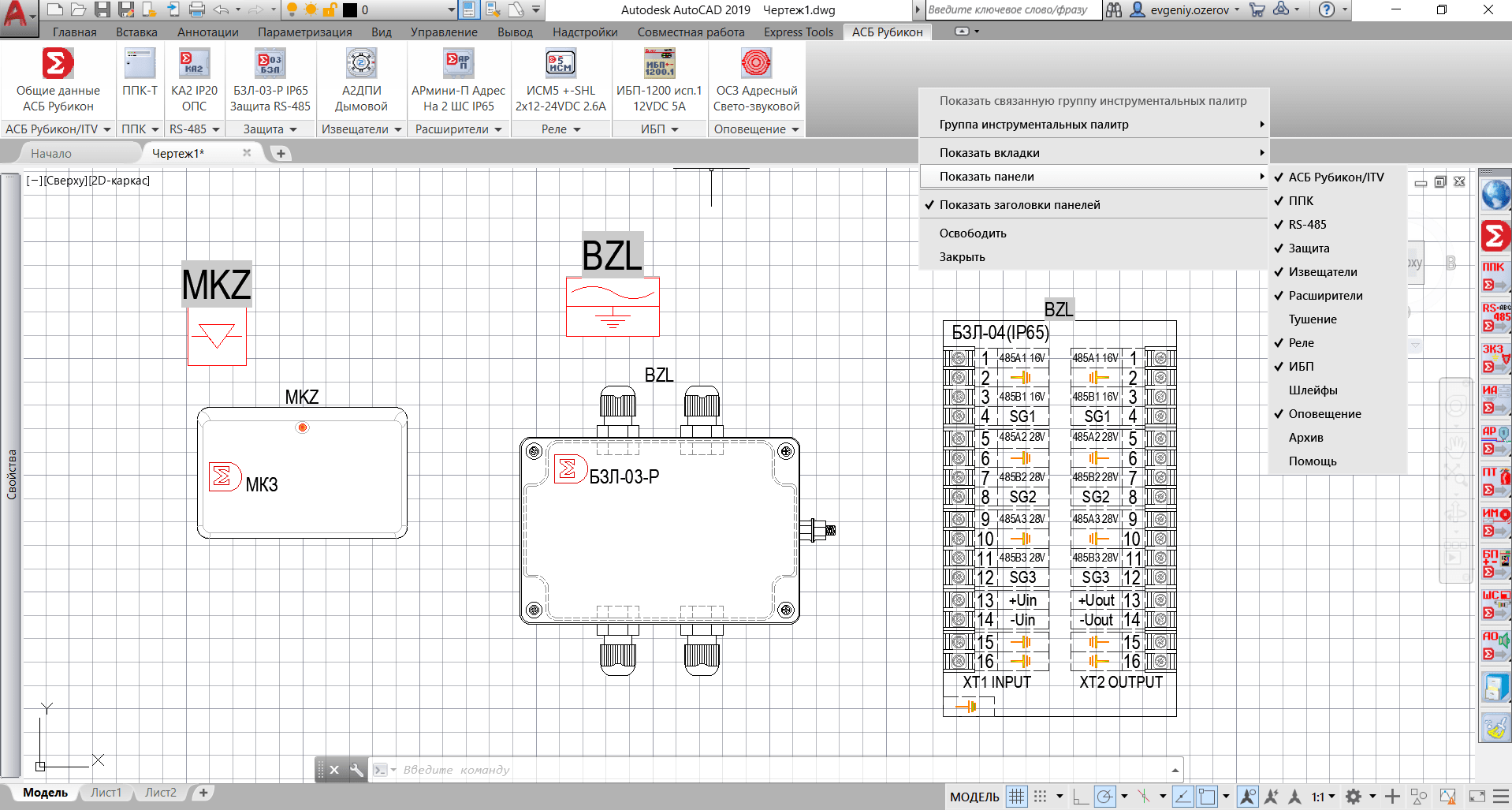Click the globe icon in right palette
1512x810 pixels.
[x=1495, y=195]
